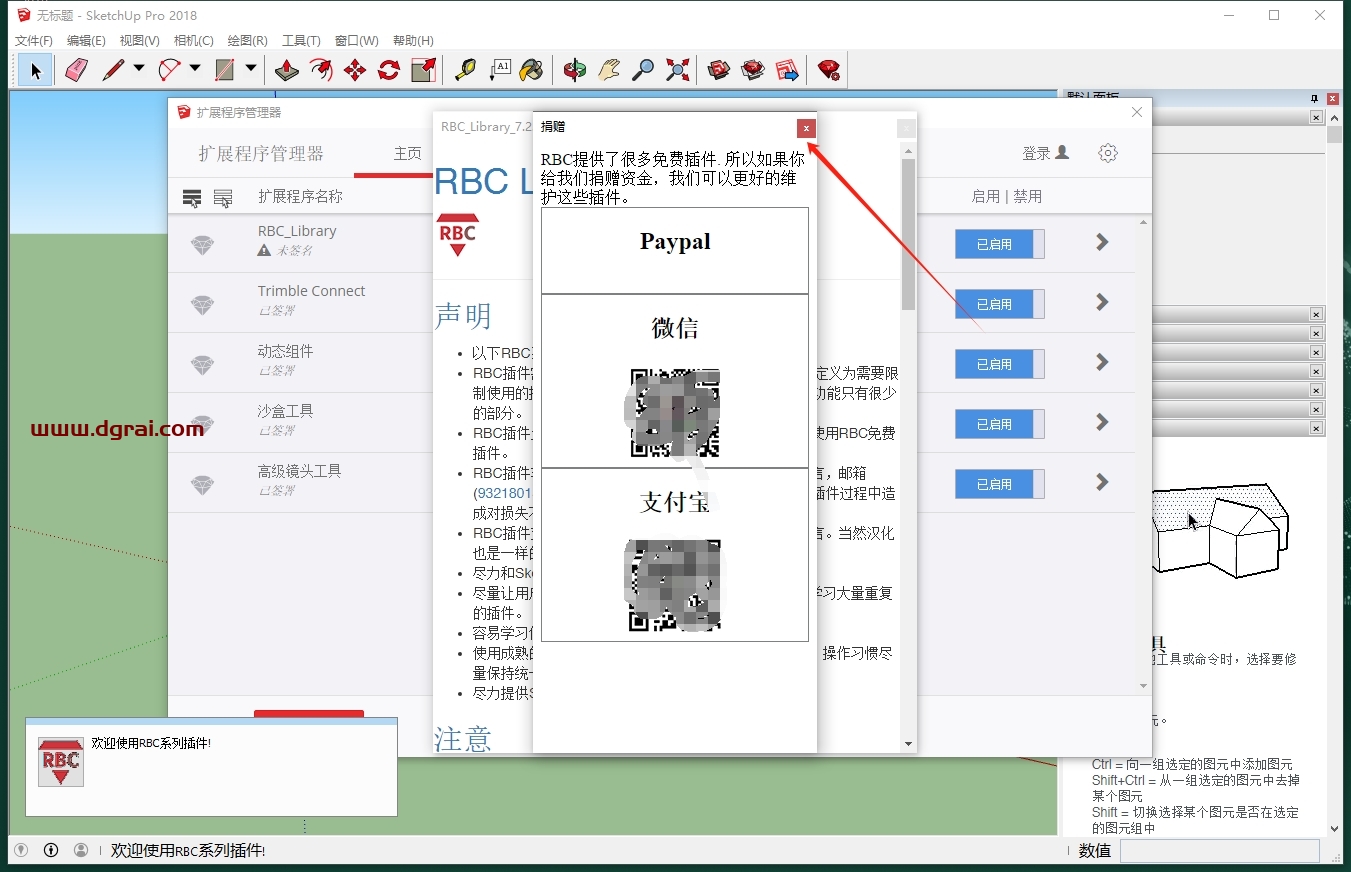Click second filter-list icon before 扩展程序名称
The width and height of the screenshot is (1351, 872).
[223, 198]
